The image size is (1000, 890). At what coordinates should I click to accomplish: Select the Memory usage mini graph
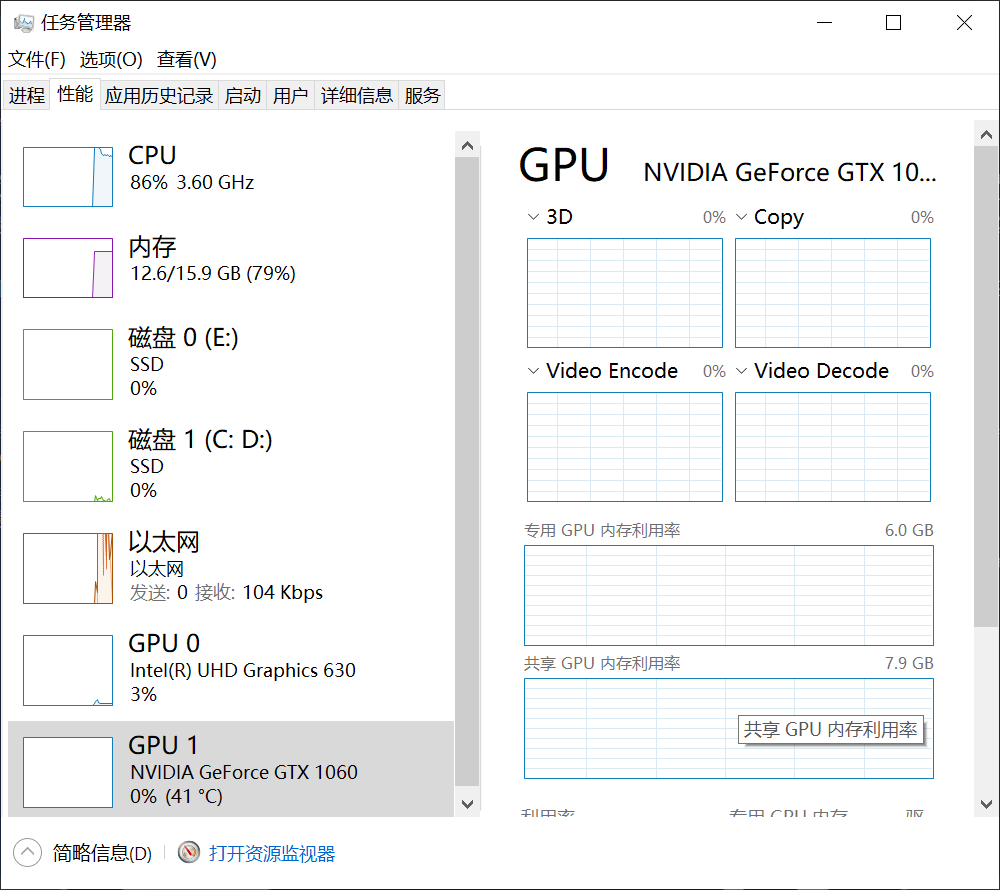68,268
